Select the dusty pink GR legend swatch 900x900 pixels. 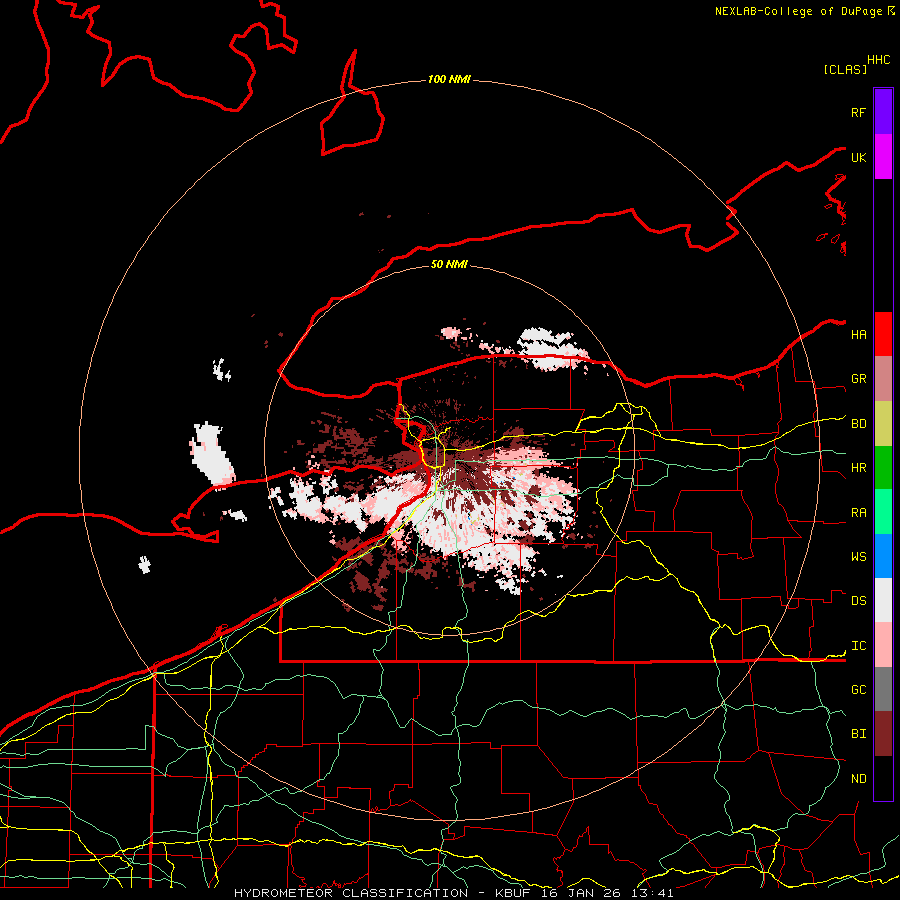point(883,379)
